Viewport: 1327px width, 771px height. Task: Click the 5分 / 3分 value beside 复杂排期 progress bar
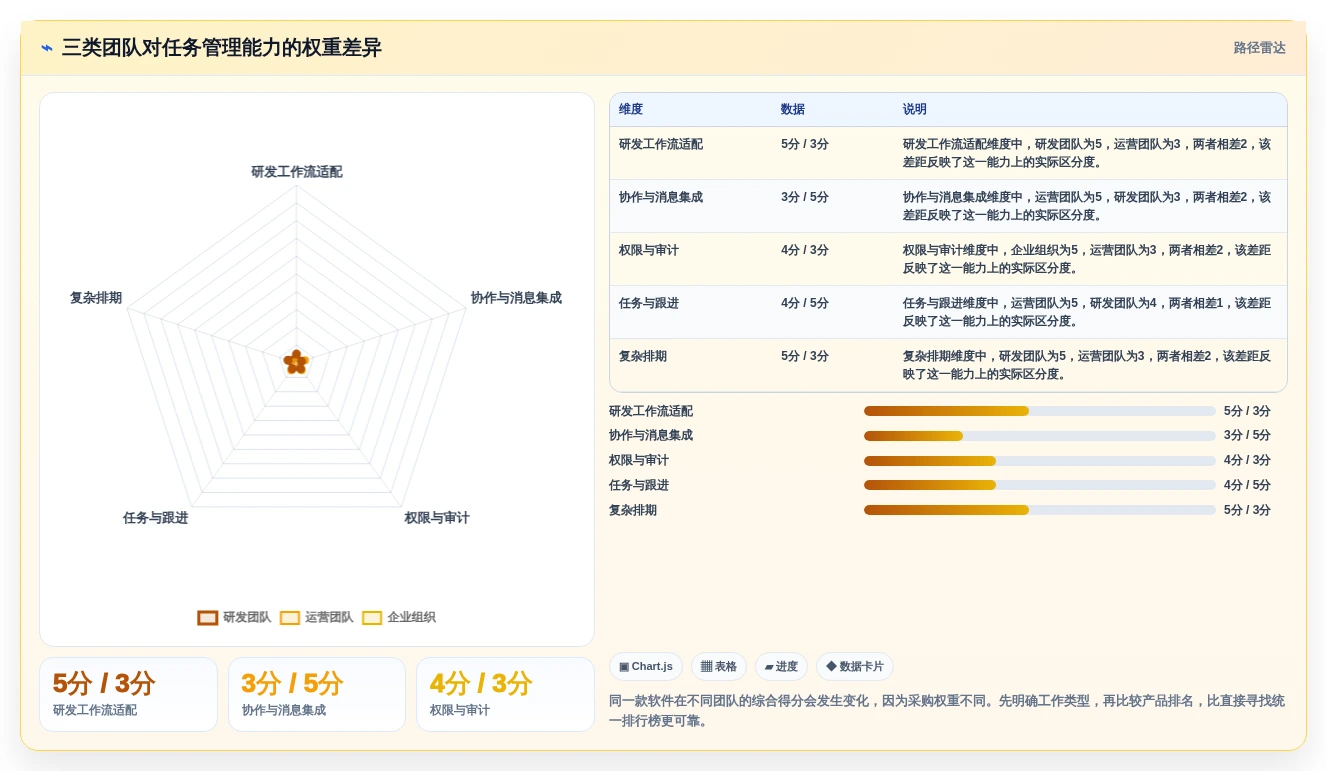click(x=1247, y=510)
